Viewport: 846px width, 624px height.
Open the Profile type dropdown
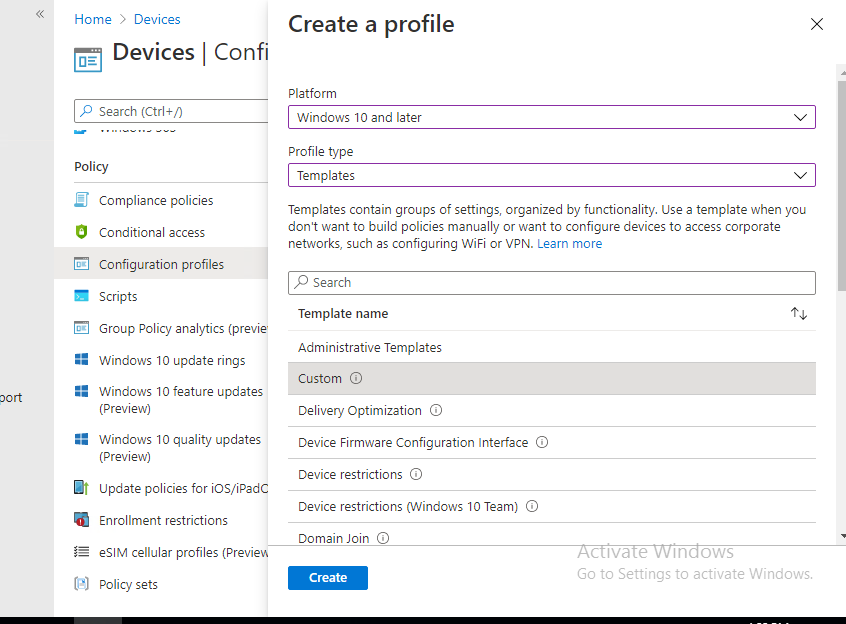coord(800,175)
